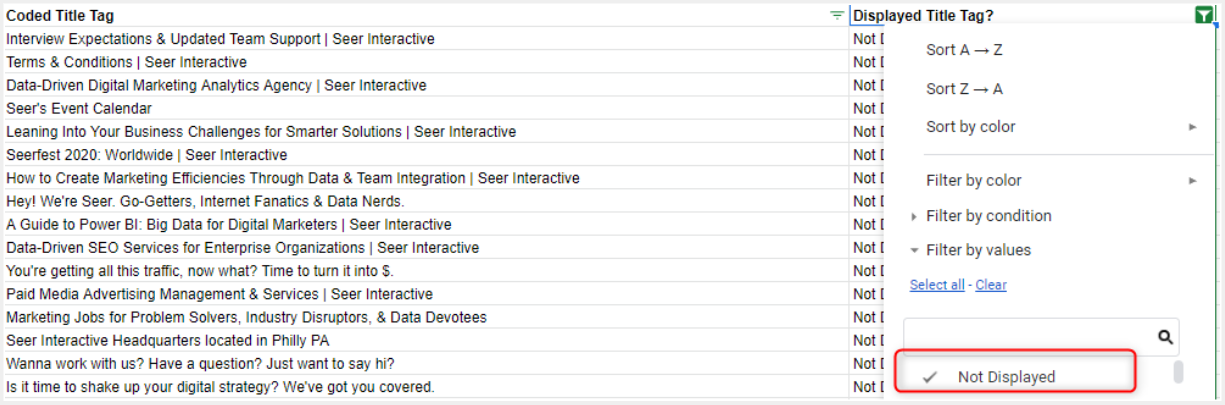Click the Clear link
The height and width of the screenshot is (405, 1225).
991,285
